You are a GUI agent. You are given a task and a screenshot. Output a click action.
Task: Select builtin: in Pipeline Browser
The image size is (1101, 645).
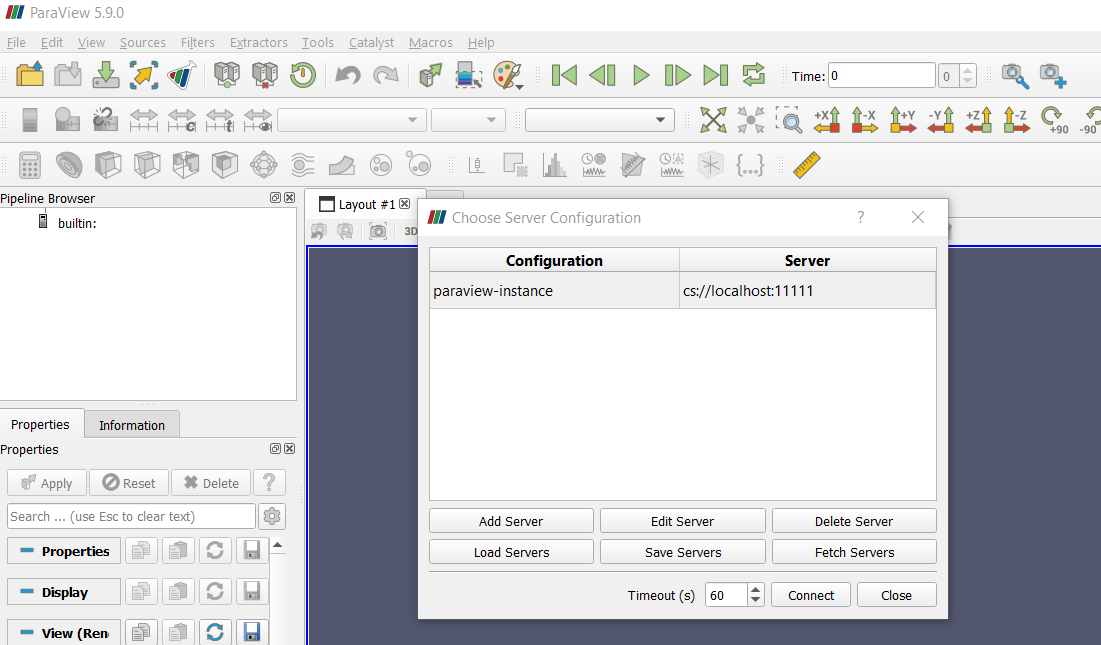click(x=77, y=223)
